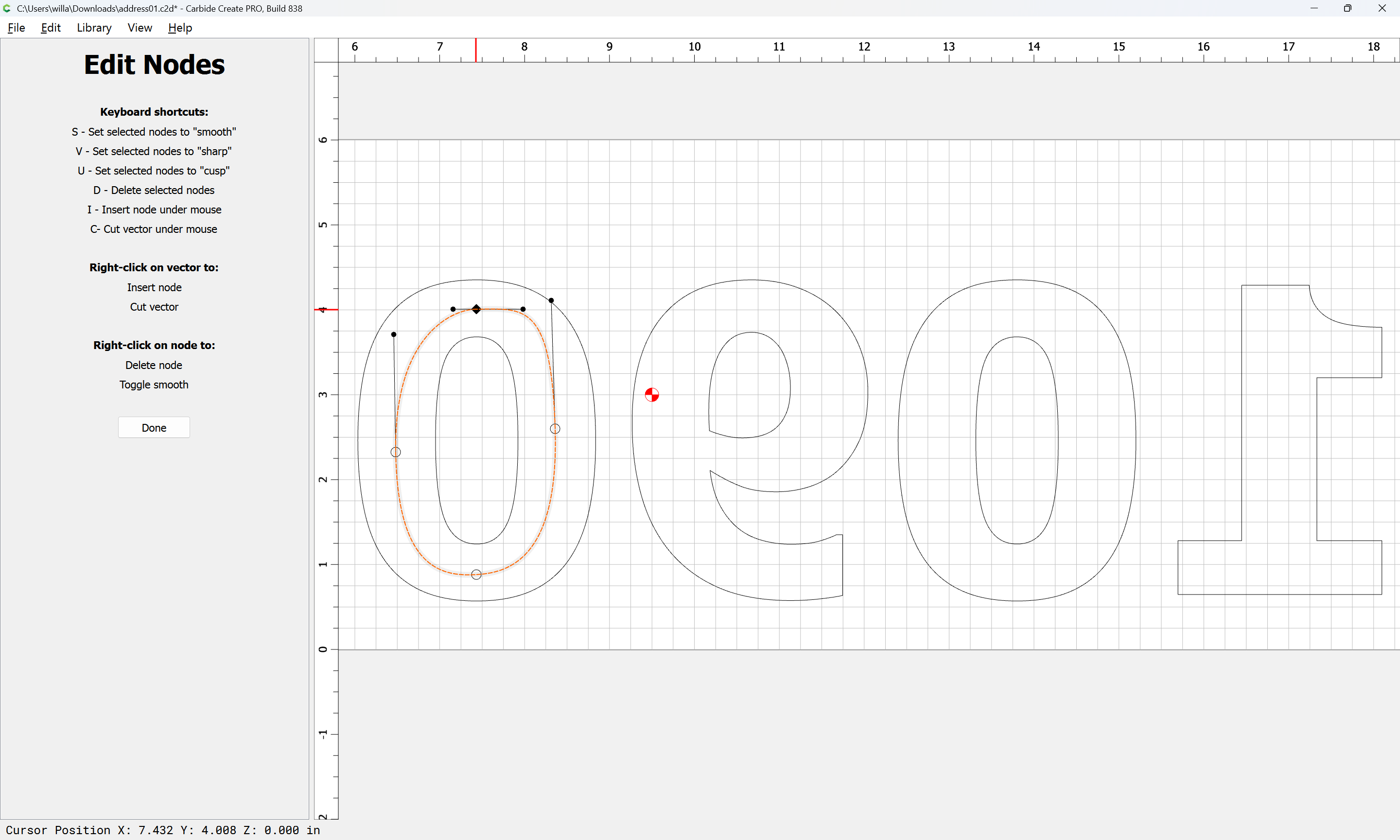Screen dimensions: 1400x840
Task: Click the red cursor marker on top ruler
Action: [476, 50]
